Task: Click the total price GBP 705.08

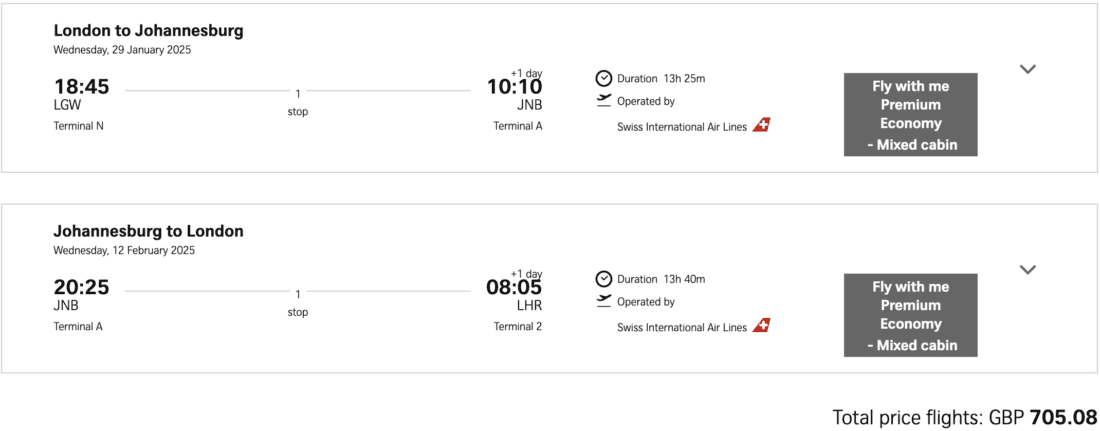Action: (963, 417)
